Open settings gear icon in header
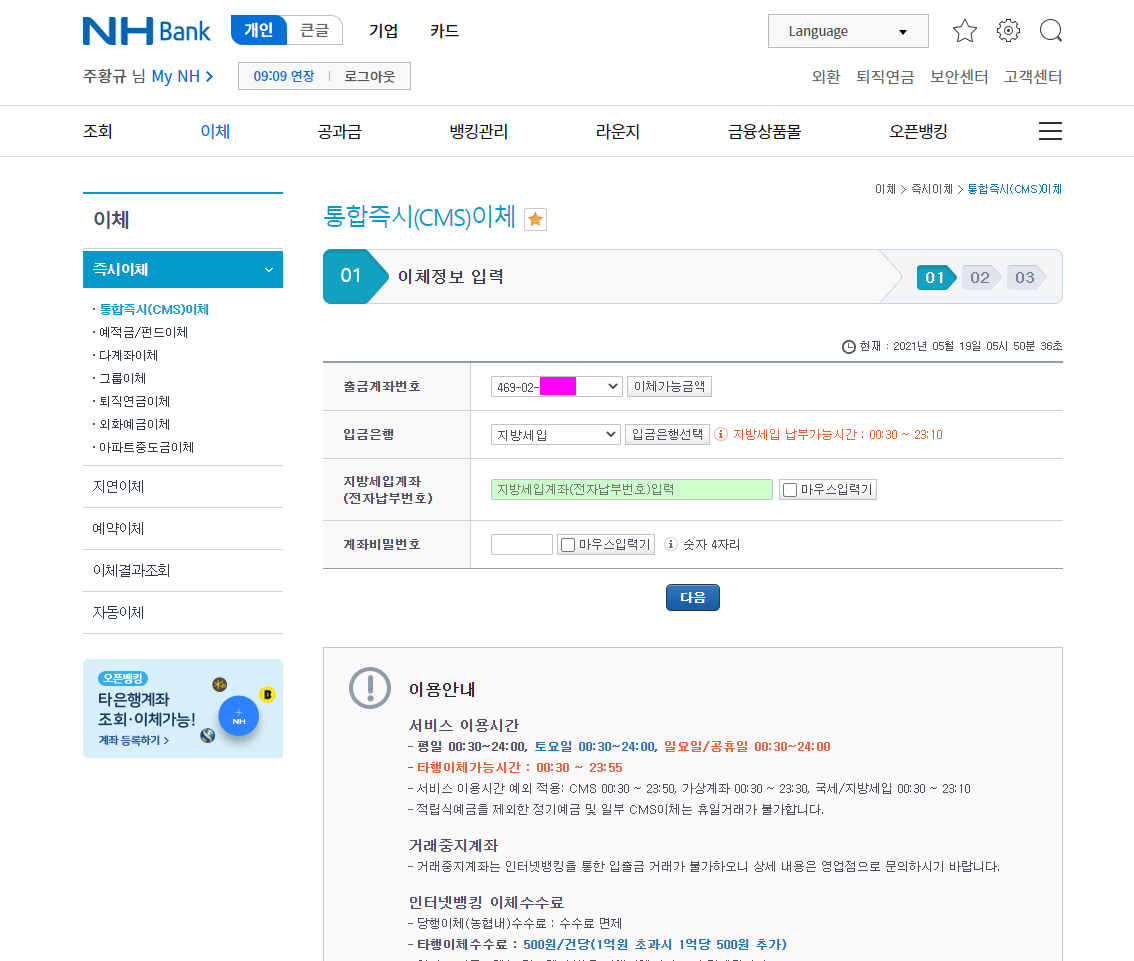The height and width of the screenshot is (961, 1134). [1008, 31]
